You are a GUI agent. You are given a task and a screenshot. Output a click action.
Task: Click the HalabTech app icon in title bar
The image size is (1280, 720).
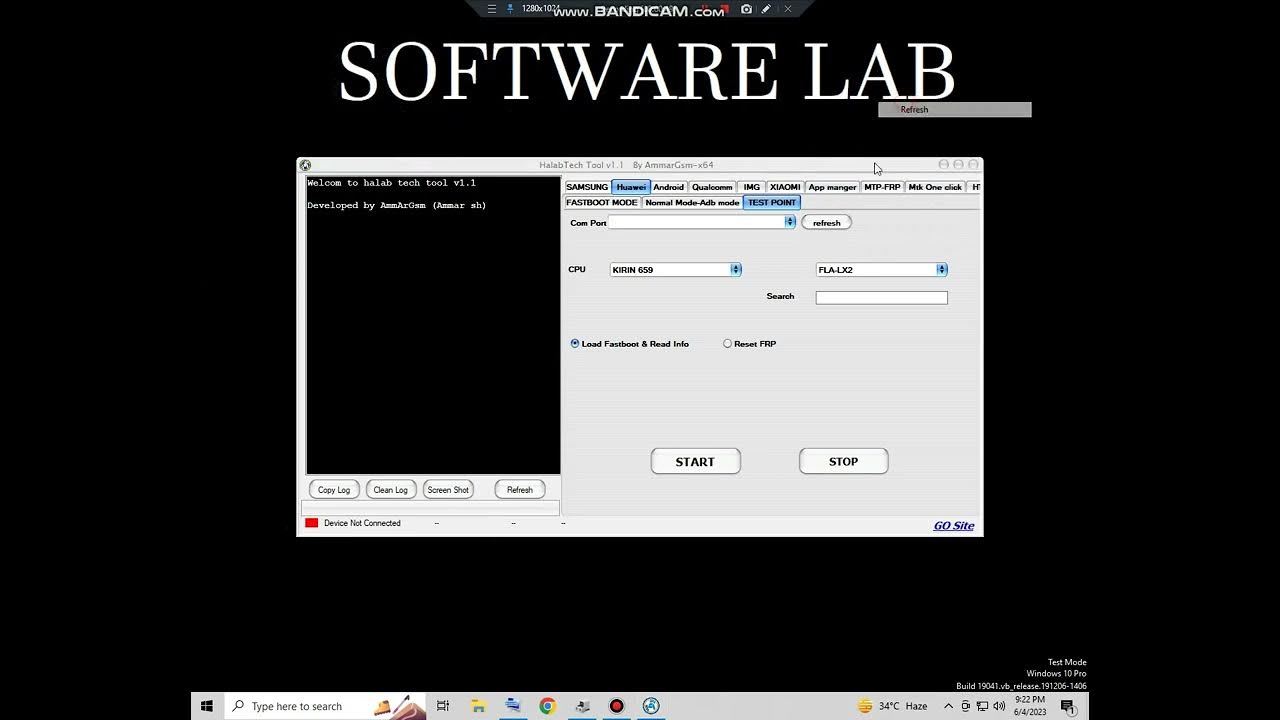click(305, 165)
